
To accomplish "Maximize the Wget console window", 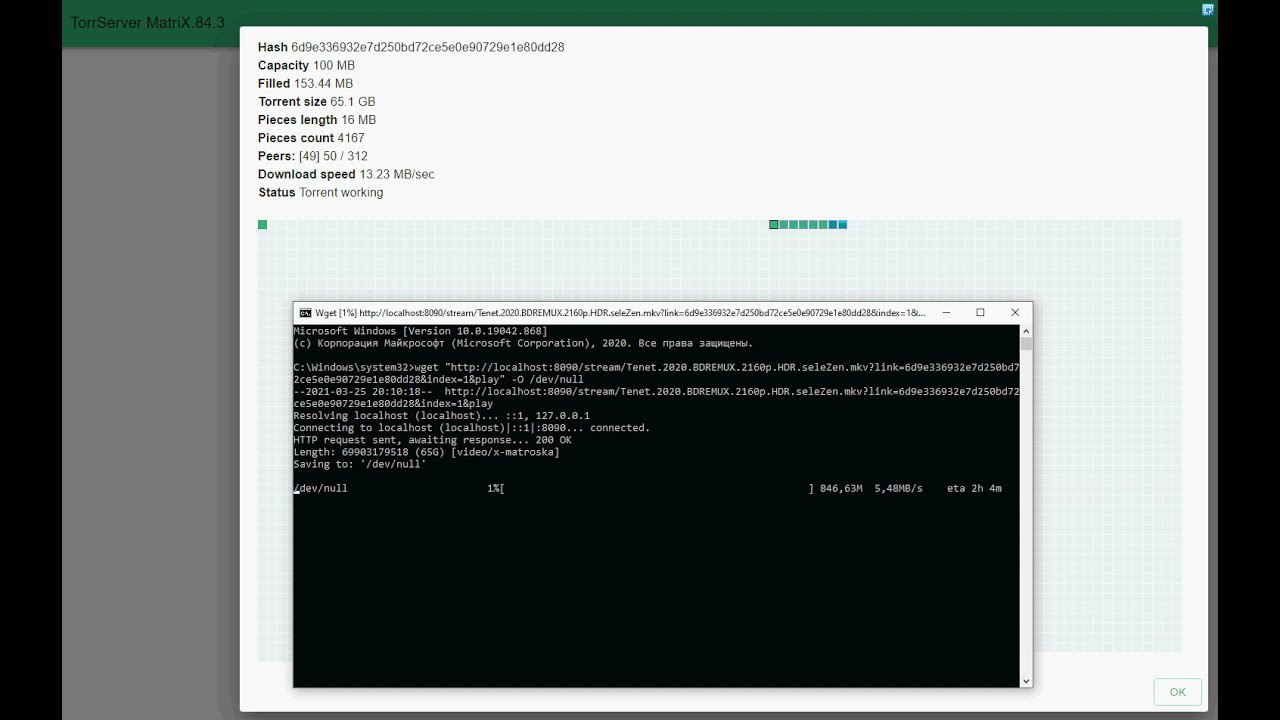I will pos(980,313).
